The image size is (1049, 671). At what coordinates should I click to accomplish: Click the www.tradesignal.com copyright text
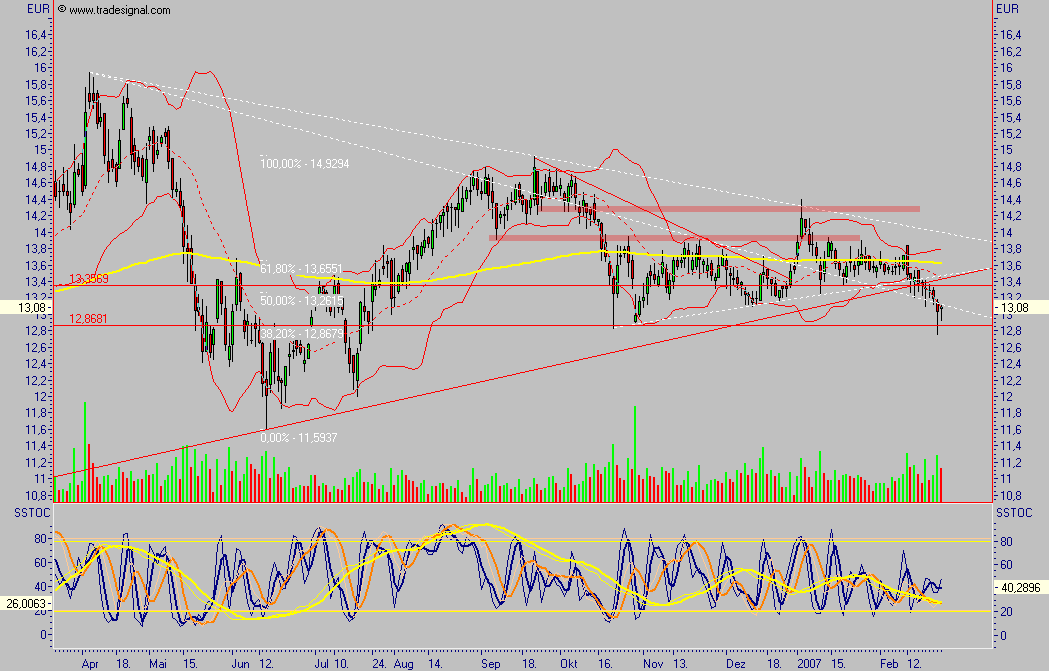(x=114, y=10)
